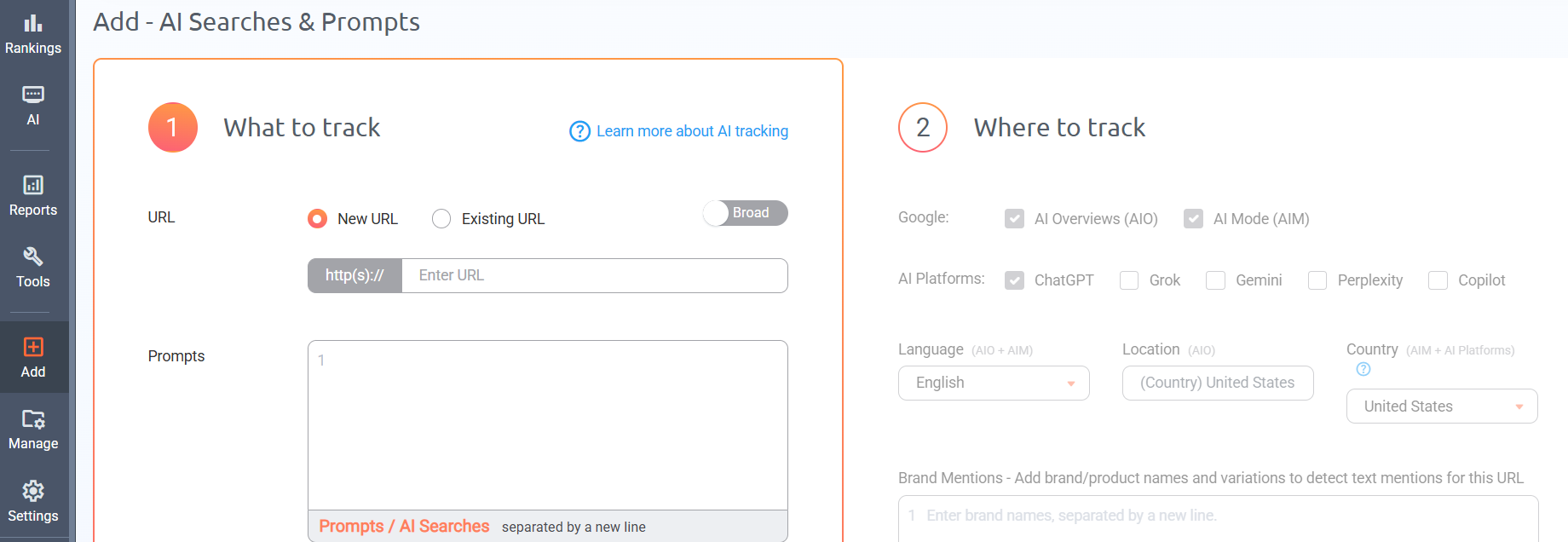Open the Manage folder icon
Screen dimensions: 1568x542
(33, 418)
